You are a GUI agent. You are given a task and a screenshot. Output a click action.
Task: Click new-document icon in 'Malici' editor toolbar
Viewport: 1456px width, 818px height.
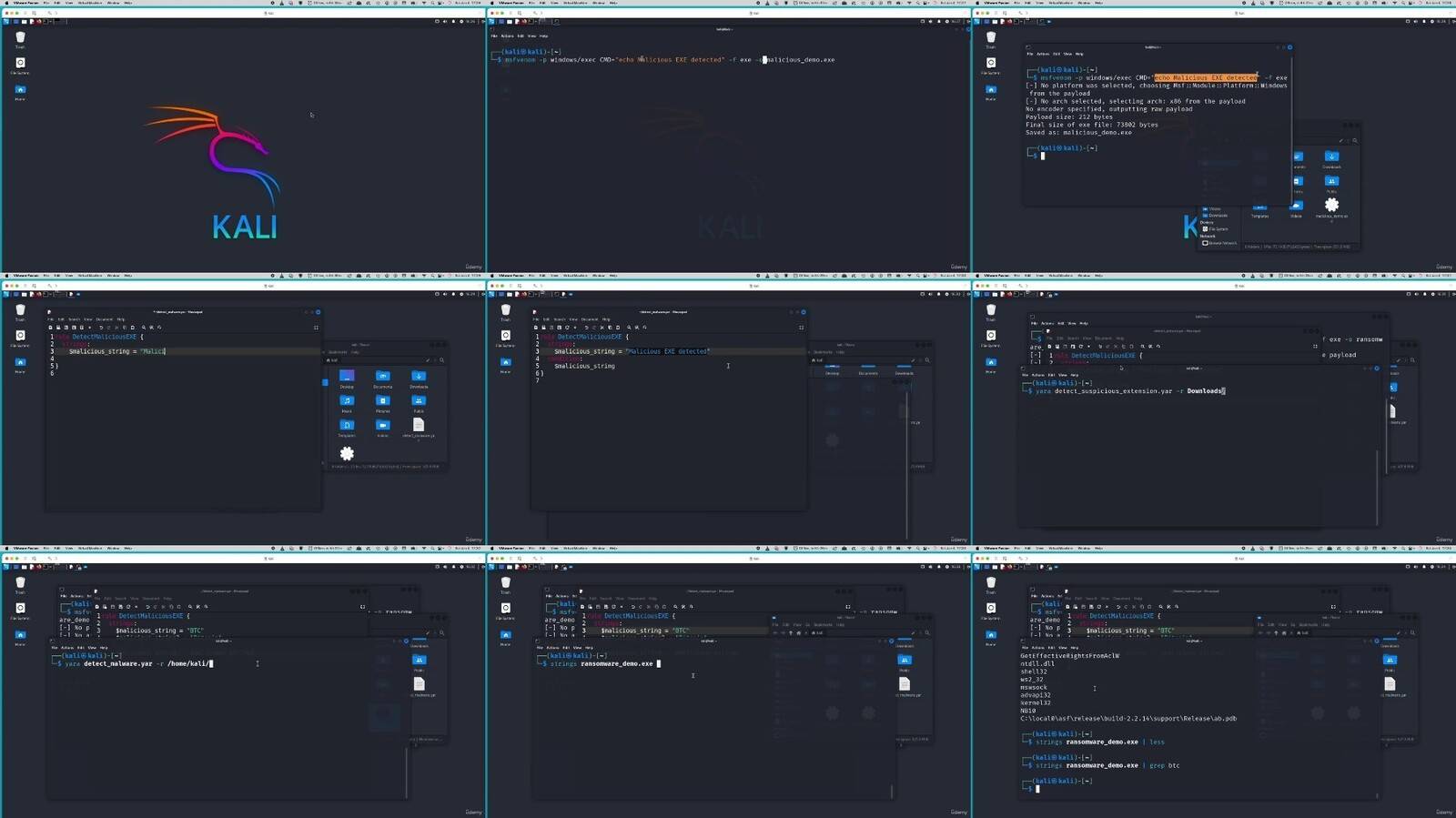tap(51, 328)
